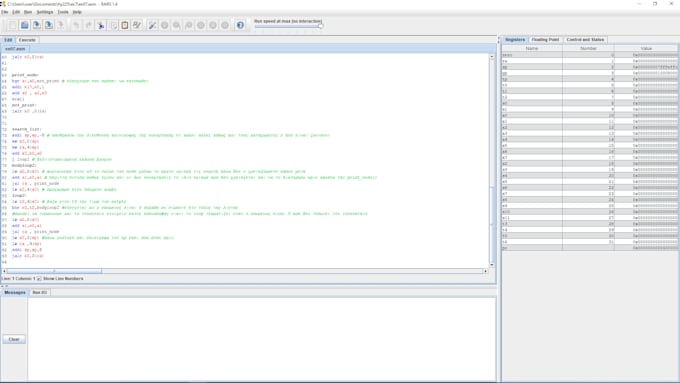Viewport: 680px width, 383px height.
Task: Click the Dump Memory toolbar icon
Action: (x=61, y=25)
